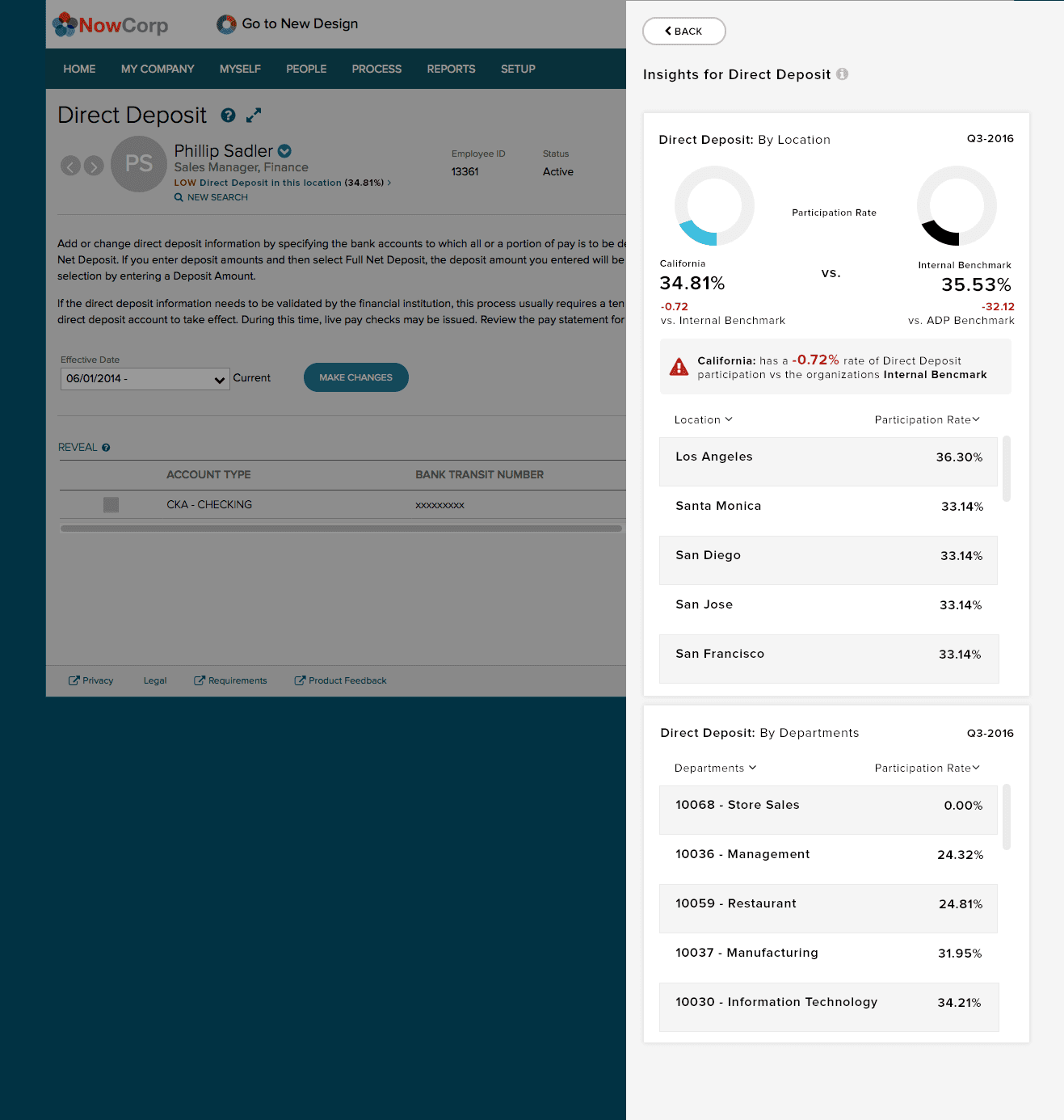Click the location list scrollbar

pos(1007,469)
